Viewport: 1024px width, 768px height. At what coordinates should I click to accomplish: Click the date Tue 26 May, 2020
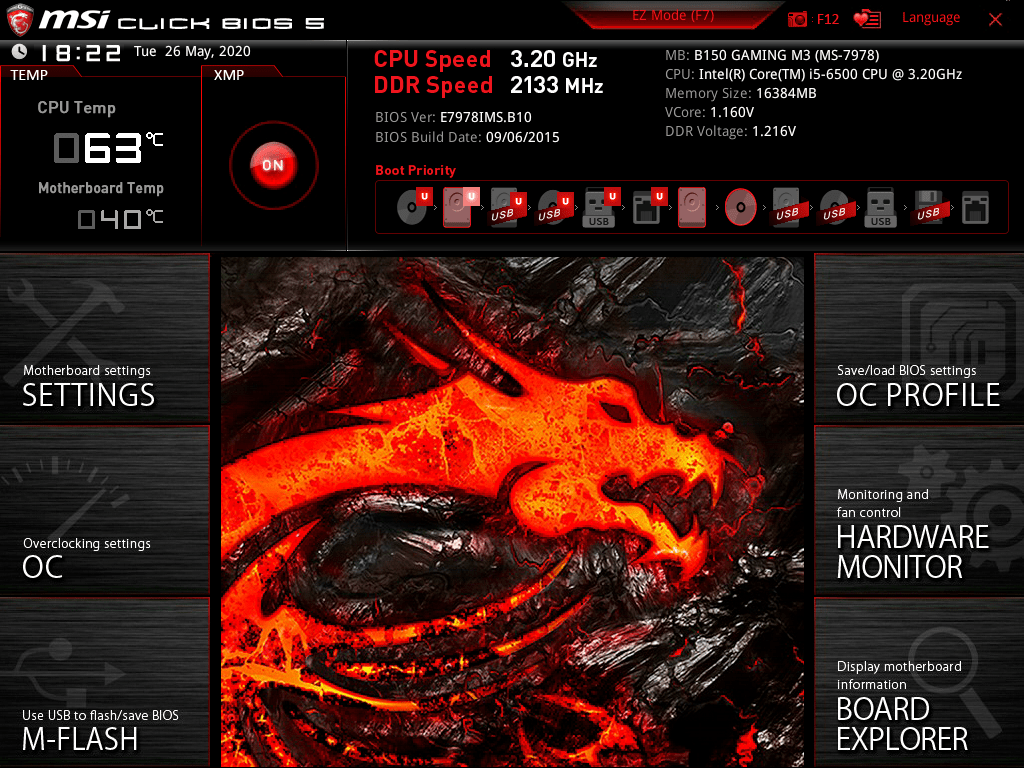(192, 52)
